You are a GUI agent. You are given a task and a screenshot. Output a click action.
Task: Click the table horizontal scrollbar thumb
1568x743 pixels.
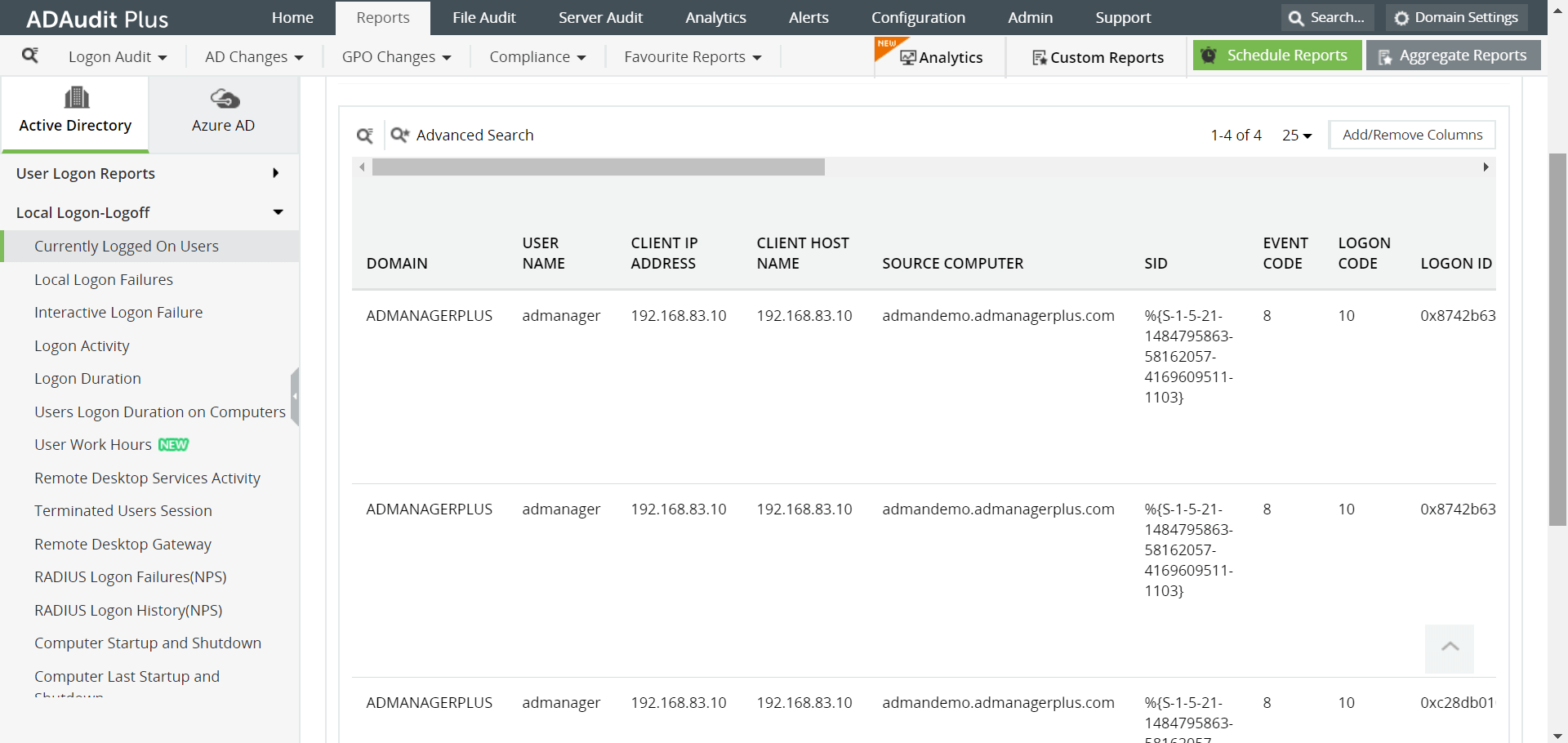(x=599, y=167)
